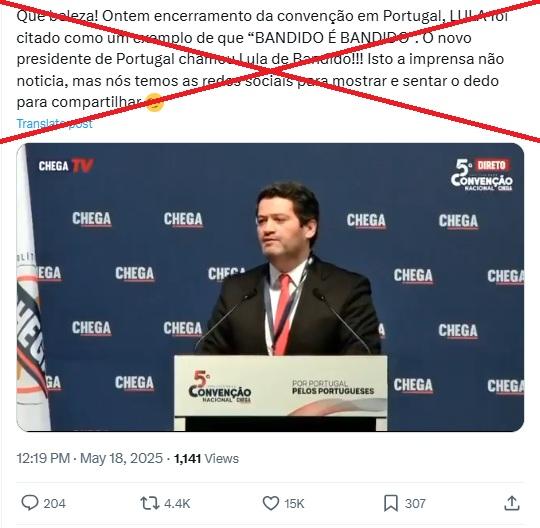The image size is (540, 528).
Task: Click the 204 replies count
Action: point(54,504)
